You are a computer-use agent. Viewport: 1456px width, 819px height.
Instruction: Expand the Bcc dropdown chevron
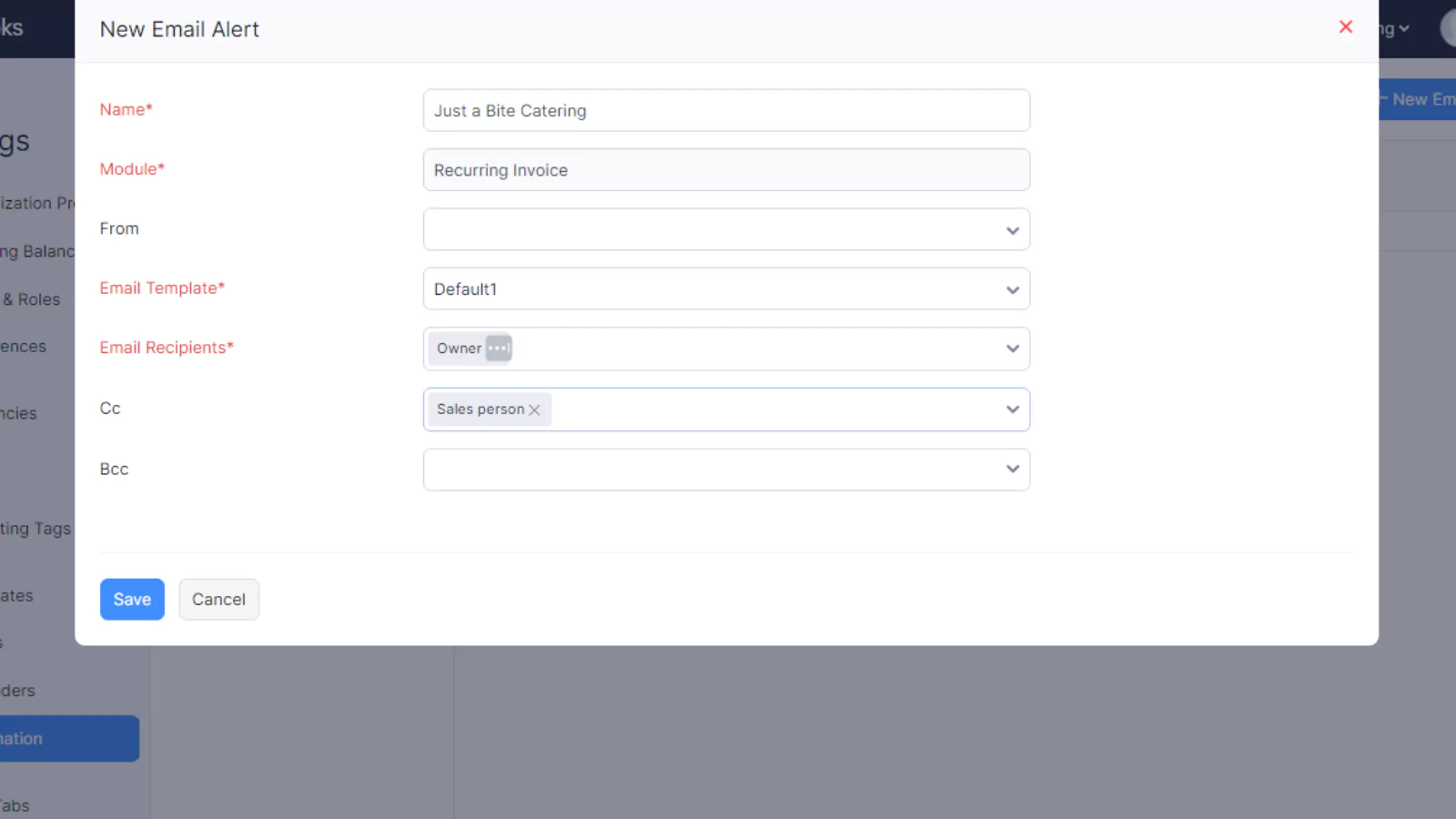tap(1012, 470)
